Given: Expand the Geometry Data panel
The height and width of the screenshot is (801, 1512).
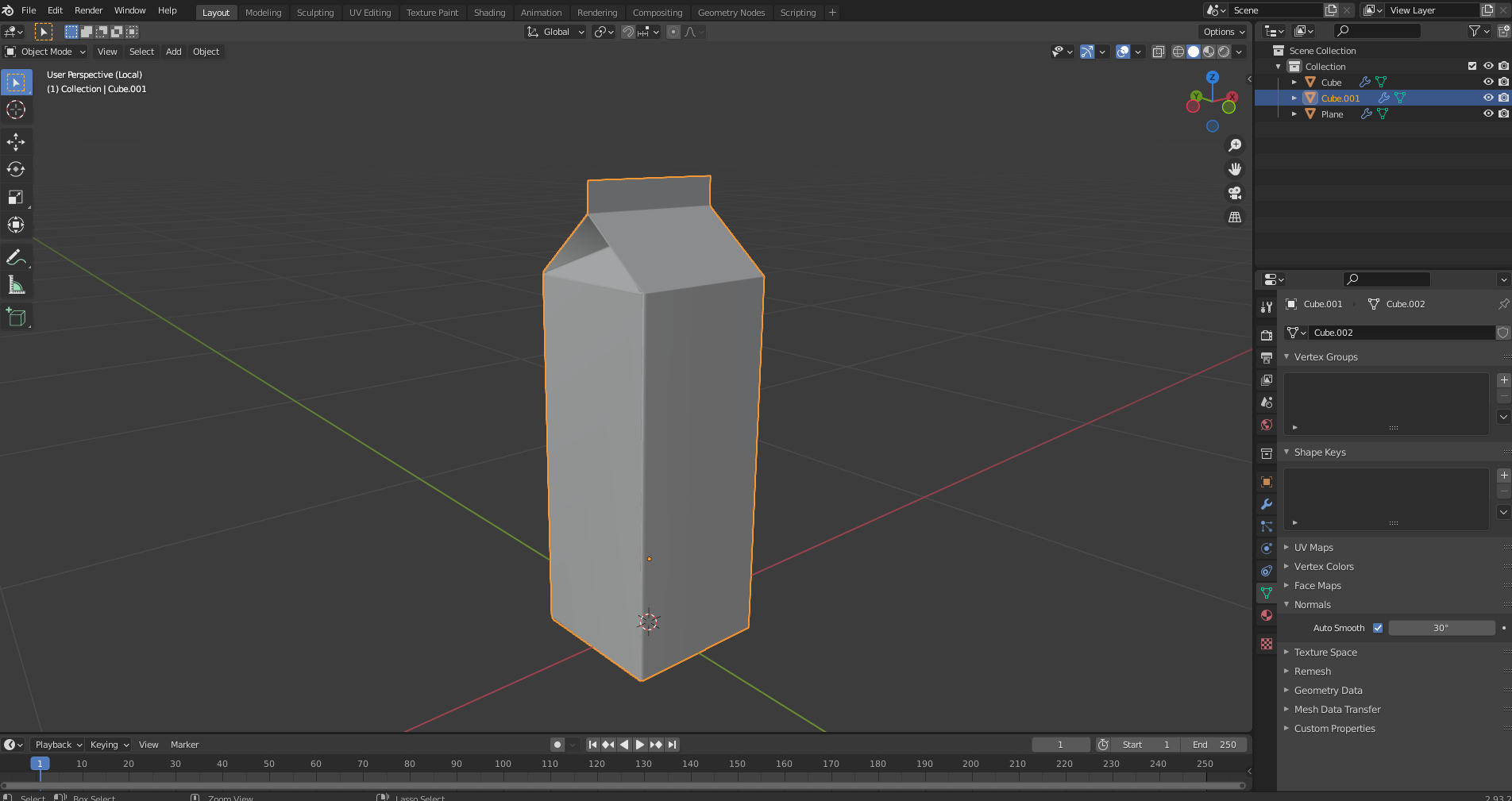Looking at the screenshot, I should click(1328, 690).
